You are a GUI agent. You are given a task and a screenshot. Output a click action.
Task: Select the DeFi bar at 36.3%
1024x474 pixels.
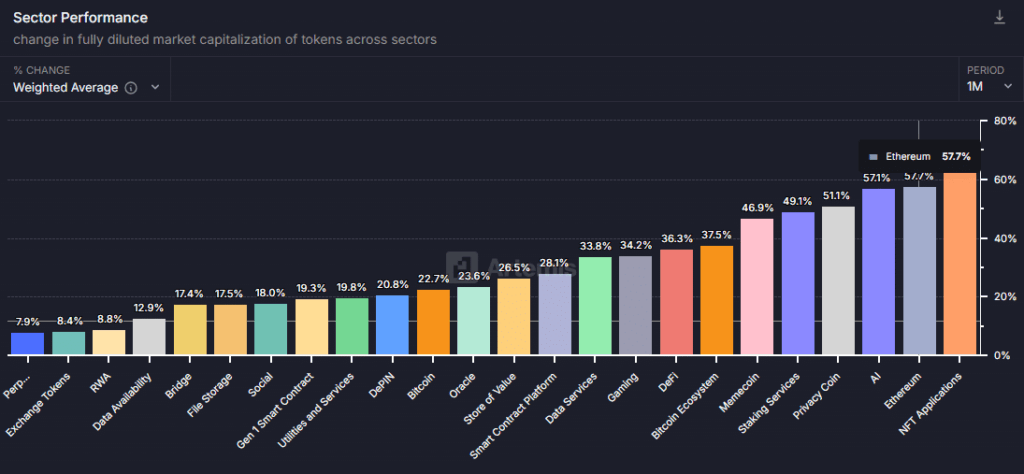click(x=676, y=302)
